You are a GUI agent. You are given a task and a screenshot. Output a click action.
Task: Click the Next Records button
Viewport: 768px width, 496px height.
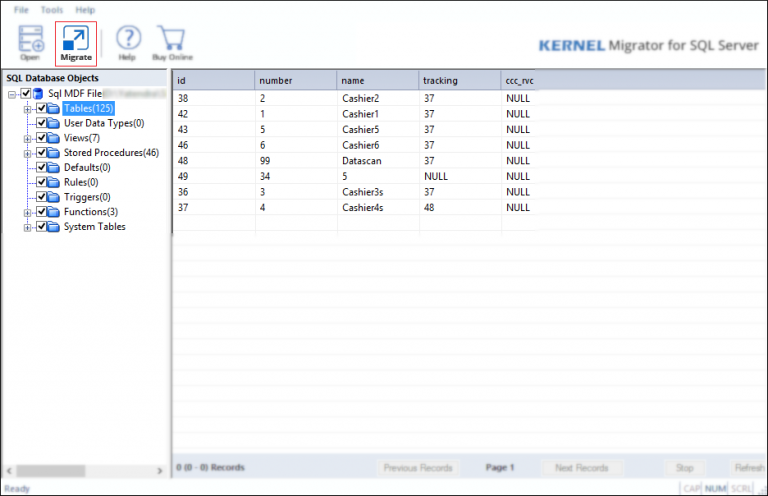(581, 468)
